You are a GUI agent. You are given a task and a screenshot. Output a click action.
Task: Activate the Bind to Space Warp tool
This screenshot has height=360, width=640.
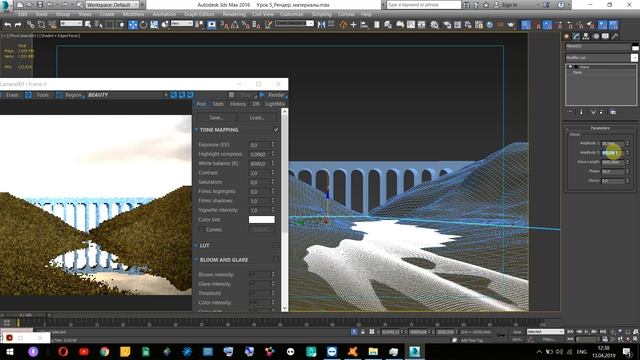pyautogui.click(x=52, y=24)
